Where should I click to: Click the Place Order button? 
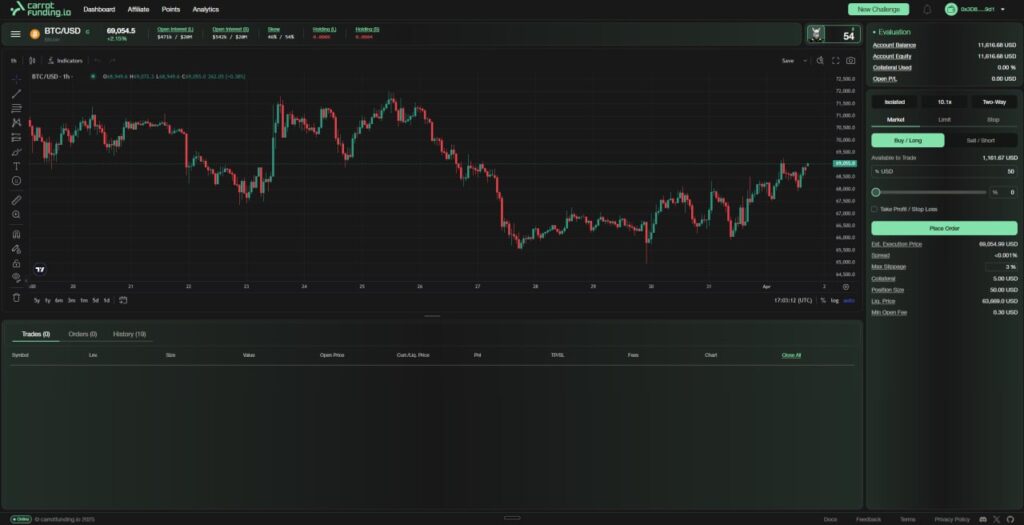944,228
